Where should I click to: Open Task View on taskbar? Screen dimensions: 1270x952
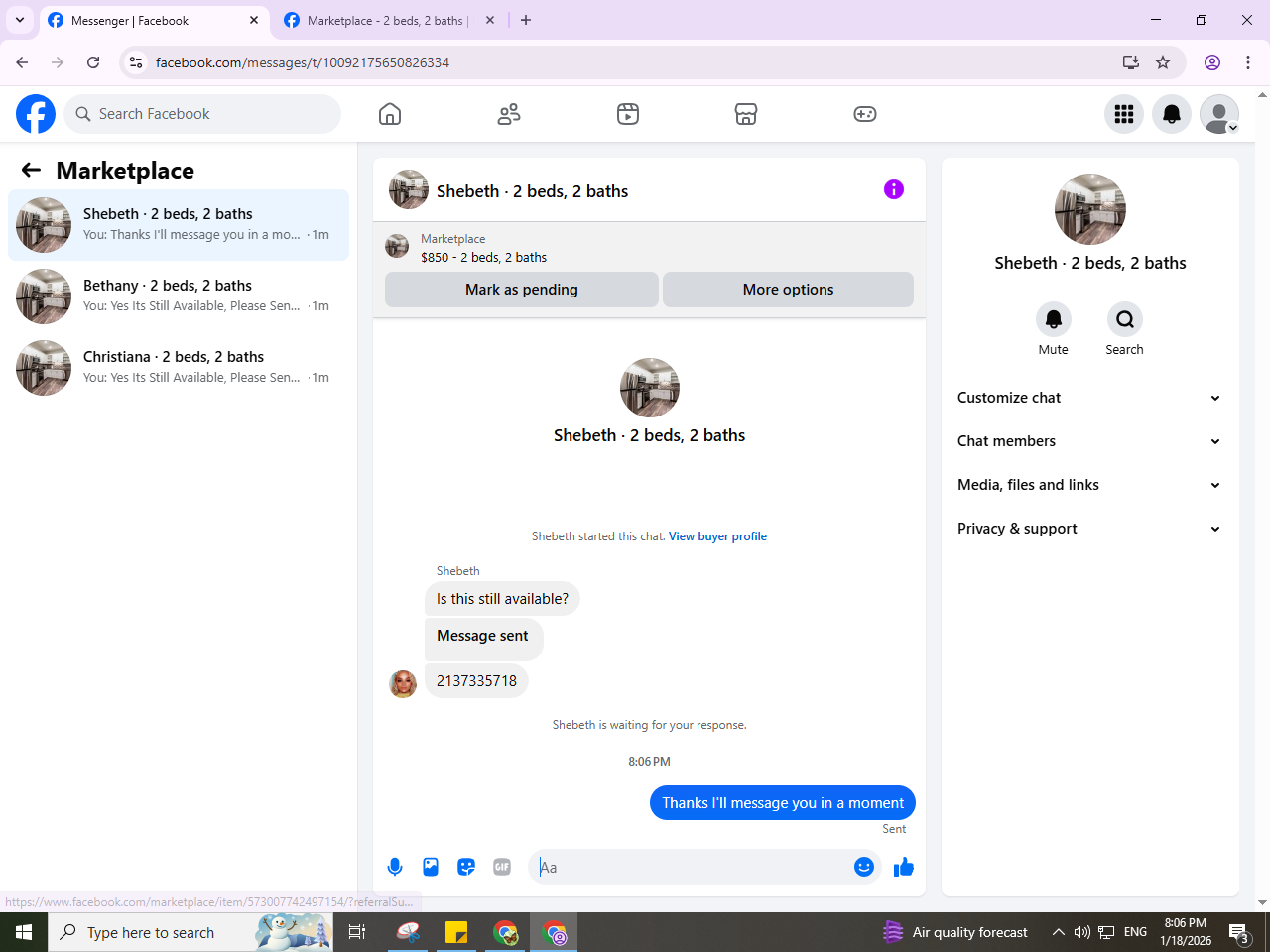(x=357, y=932)
